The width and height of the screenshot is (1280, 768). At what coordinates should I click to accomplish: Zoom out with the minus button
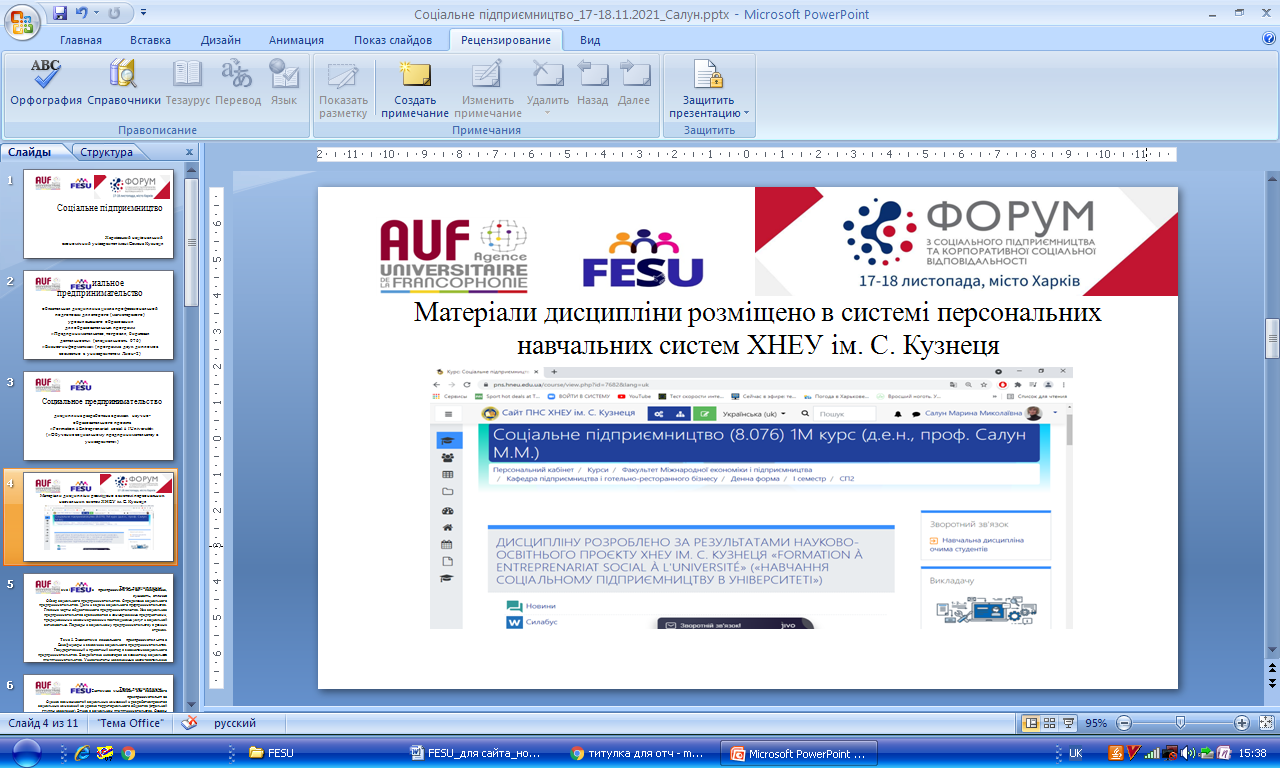coord(1124,723)
